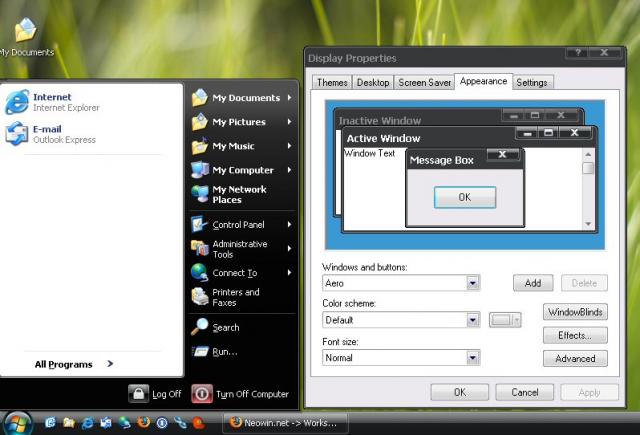Expand the My Music submenu arrow

click(289, 146)
